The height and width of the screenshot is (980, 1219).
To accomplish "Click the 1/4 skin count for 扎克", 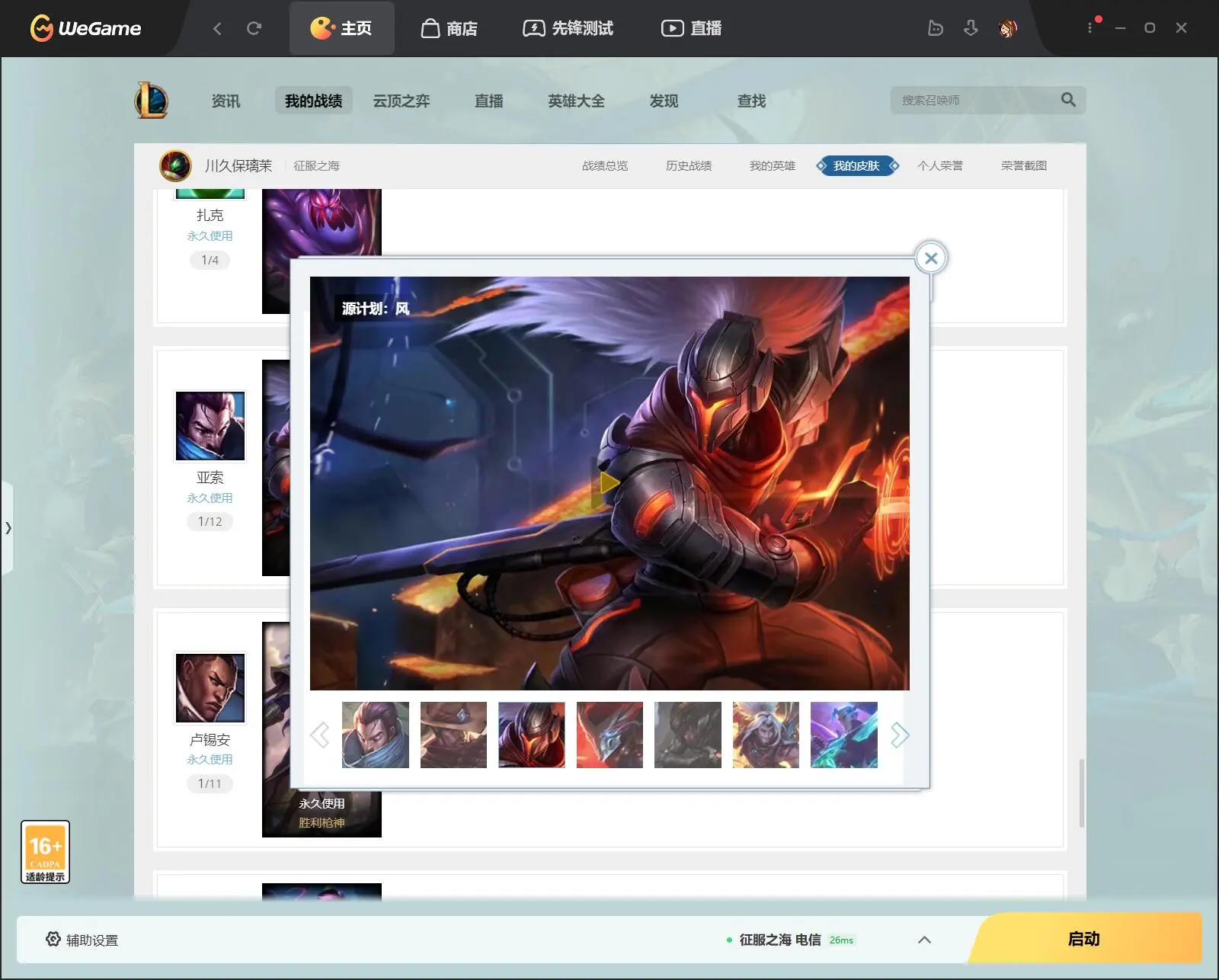I will pos(210,260).
